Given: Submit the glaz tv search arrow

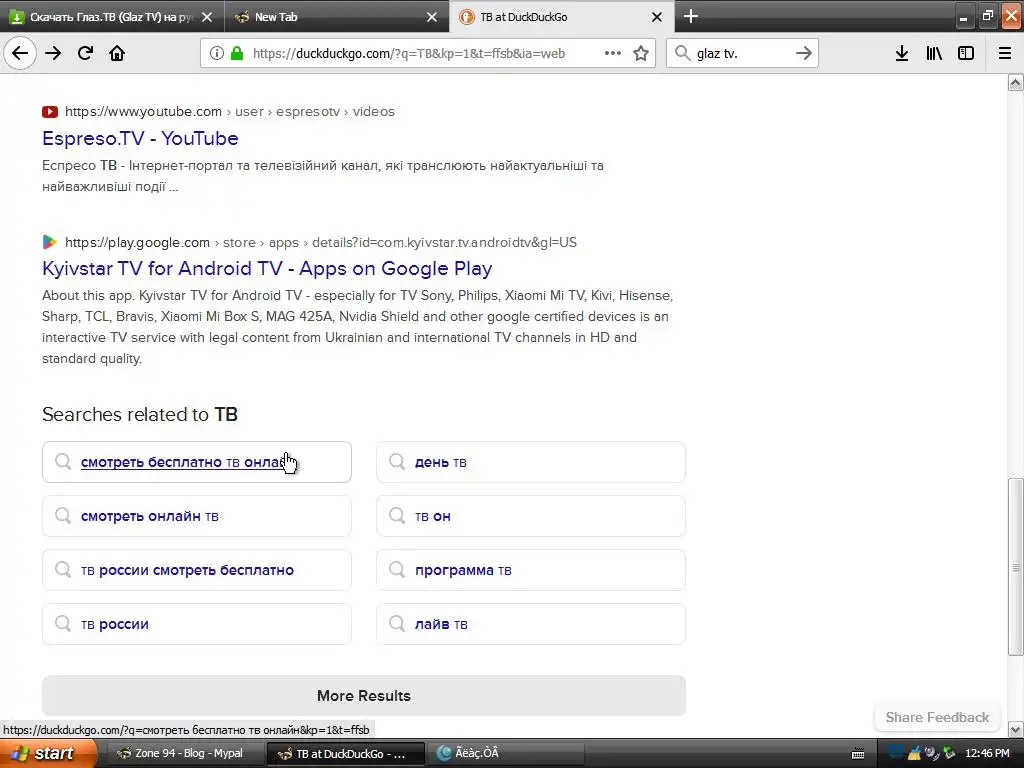Looking at the screenshot, I should pos(804,53).
